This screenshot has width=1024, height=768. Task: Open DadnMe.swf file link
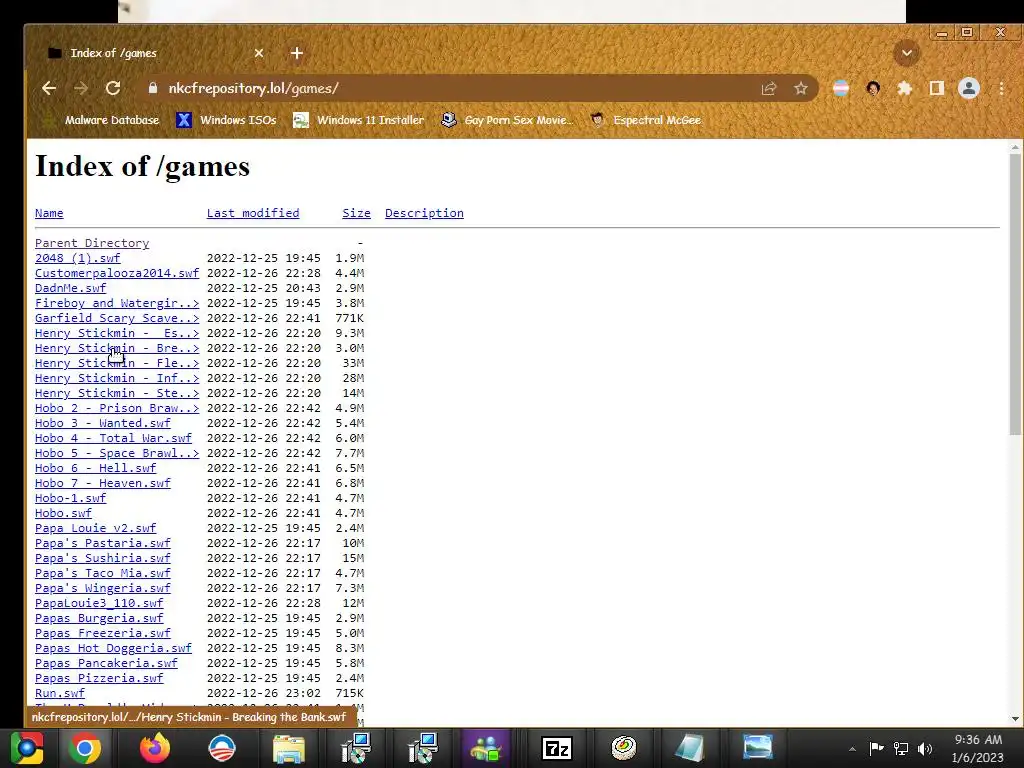pos(71,288)
